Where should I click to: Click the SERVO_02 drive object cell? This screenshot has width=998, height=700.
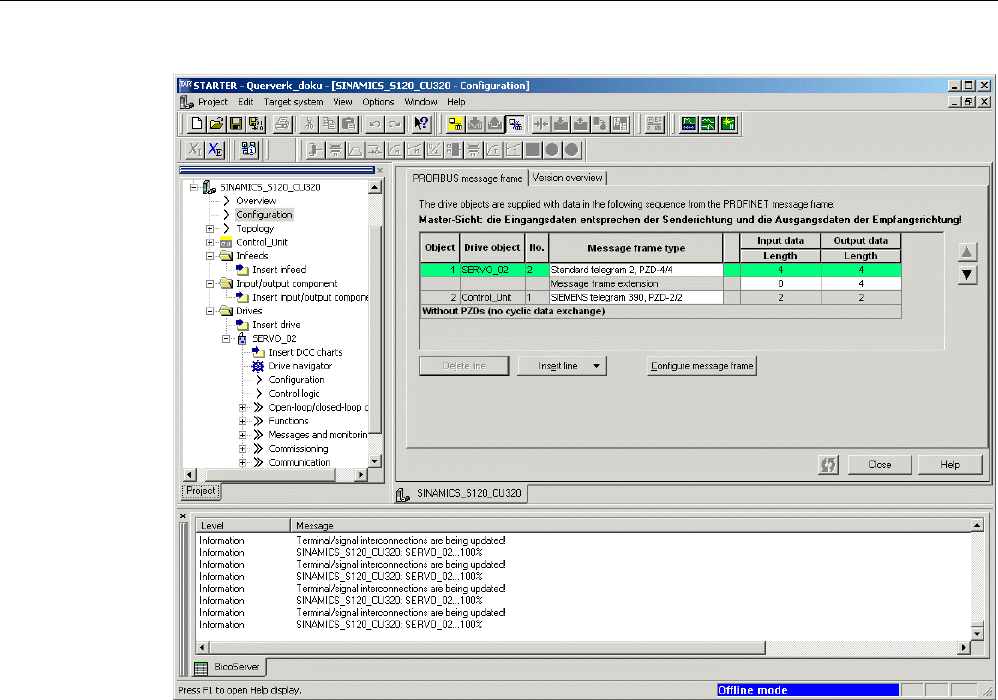(x=492, y=270)
